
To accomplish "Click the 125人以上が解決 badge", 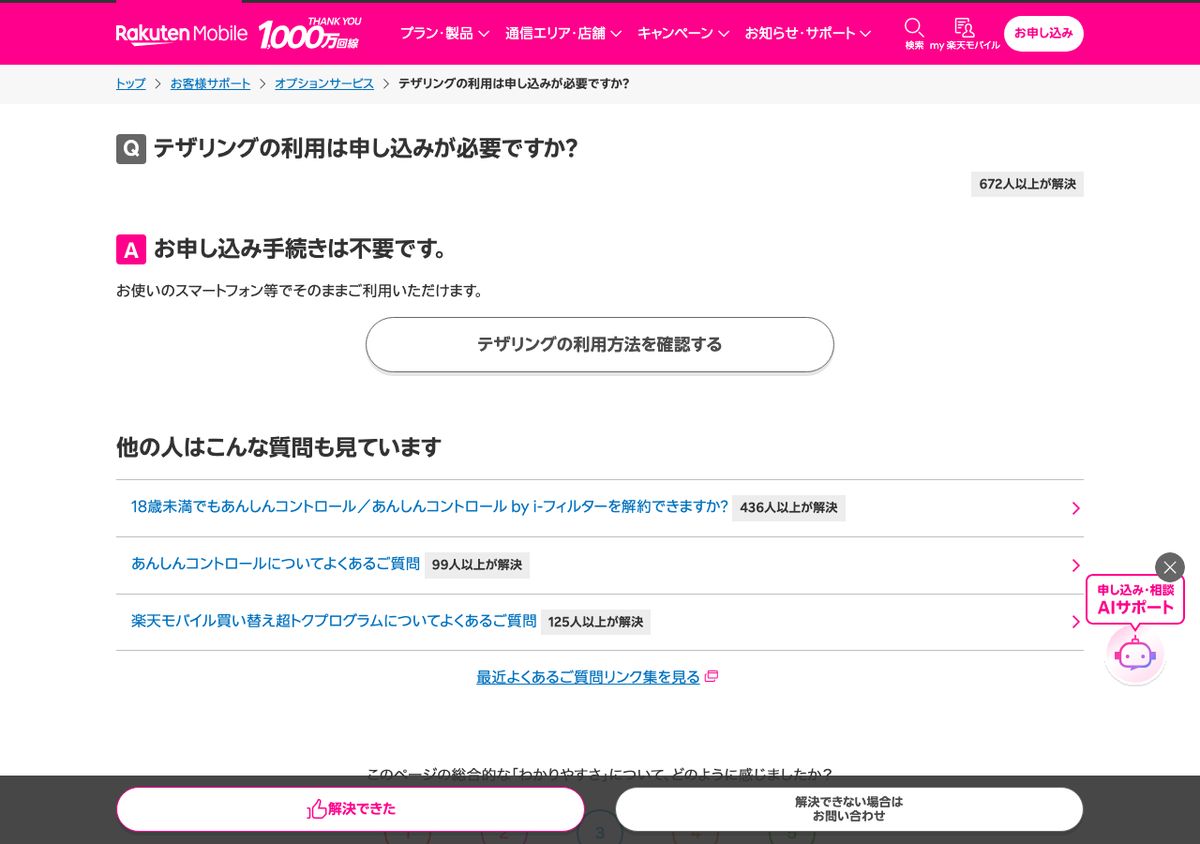I will (596, 622).
